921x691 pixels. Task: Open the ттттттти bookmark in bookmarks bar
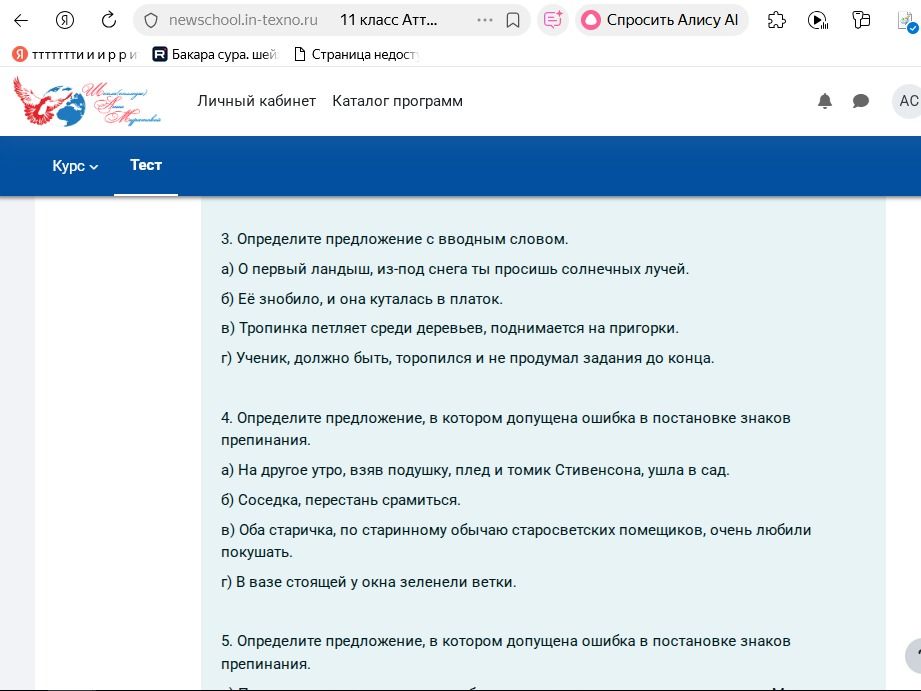coord(75,55)
